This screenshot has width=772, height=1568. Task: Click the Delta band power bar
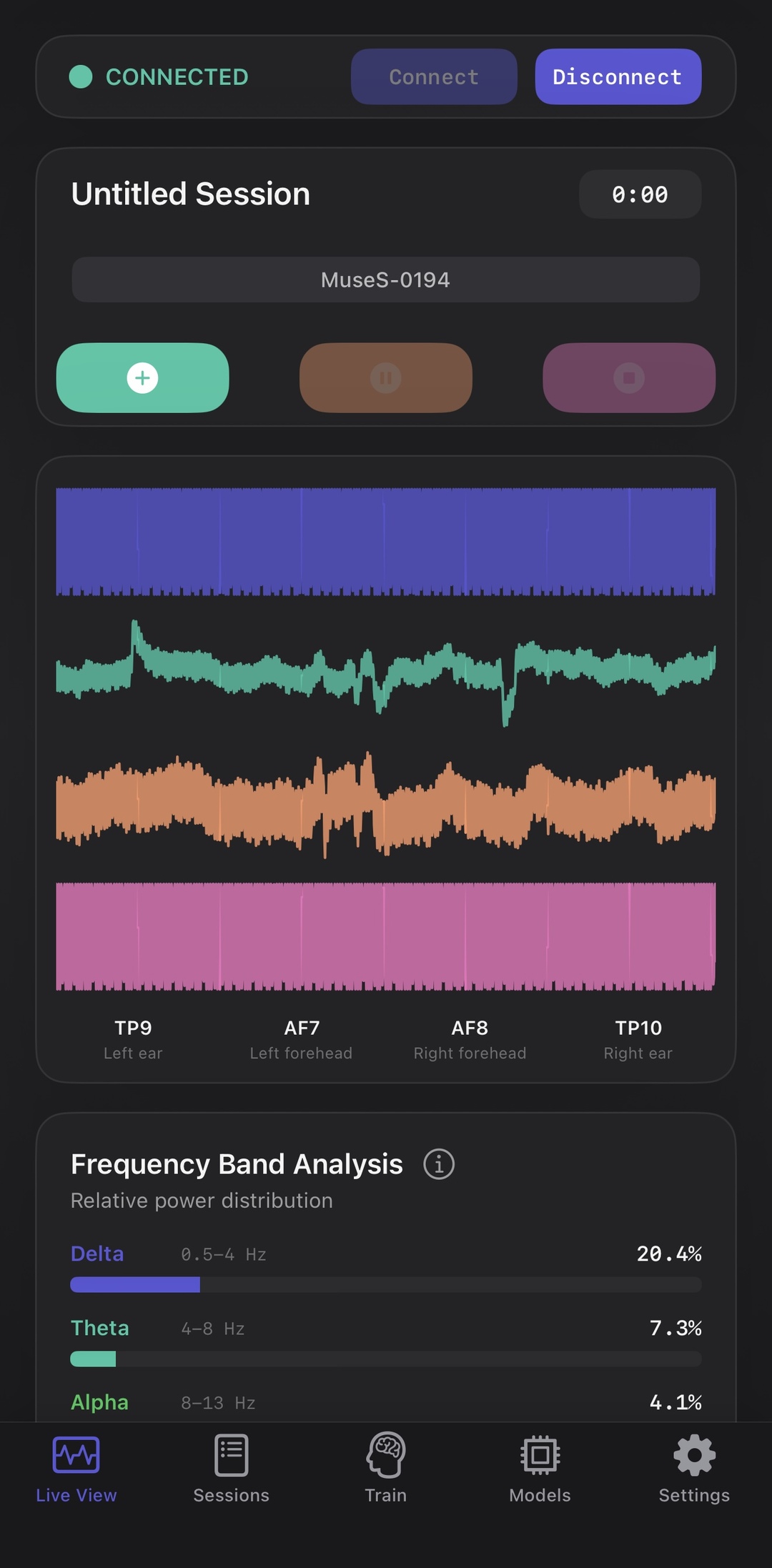point(386,1284)
